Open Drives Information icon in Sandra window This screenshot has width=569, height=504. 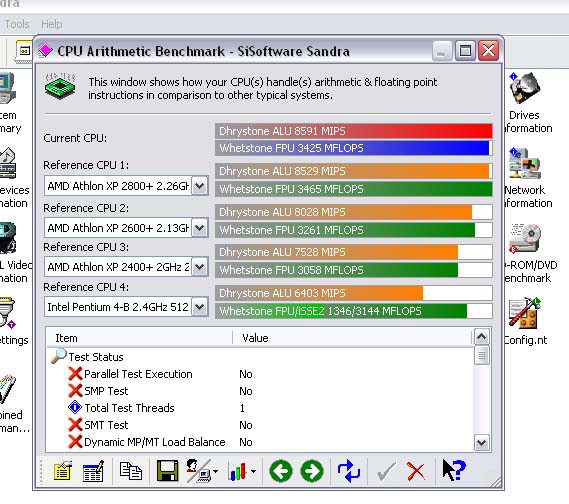tap(525, 89)
